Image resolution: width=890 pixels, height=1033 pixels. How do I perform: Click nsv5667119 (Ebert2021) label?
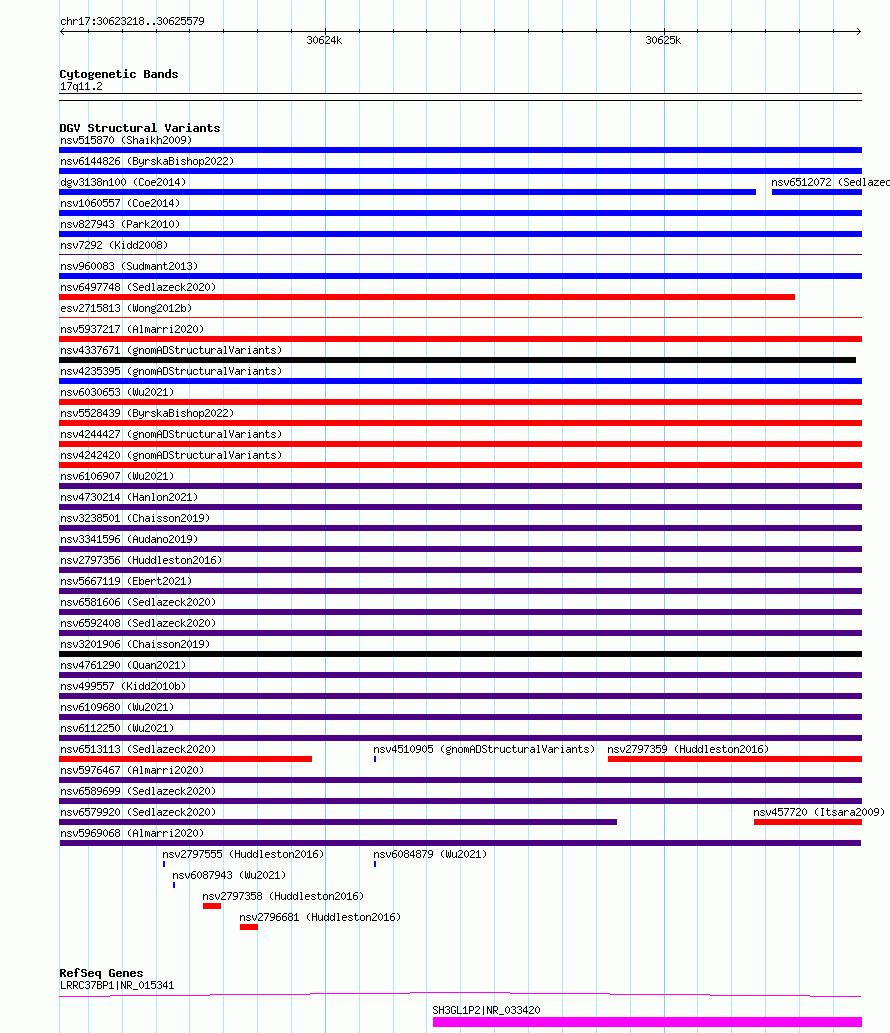click(126, 583)
